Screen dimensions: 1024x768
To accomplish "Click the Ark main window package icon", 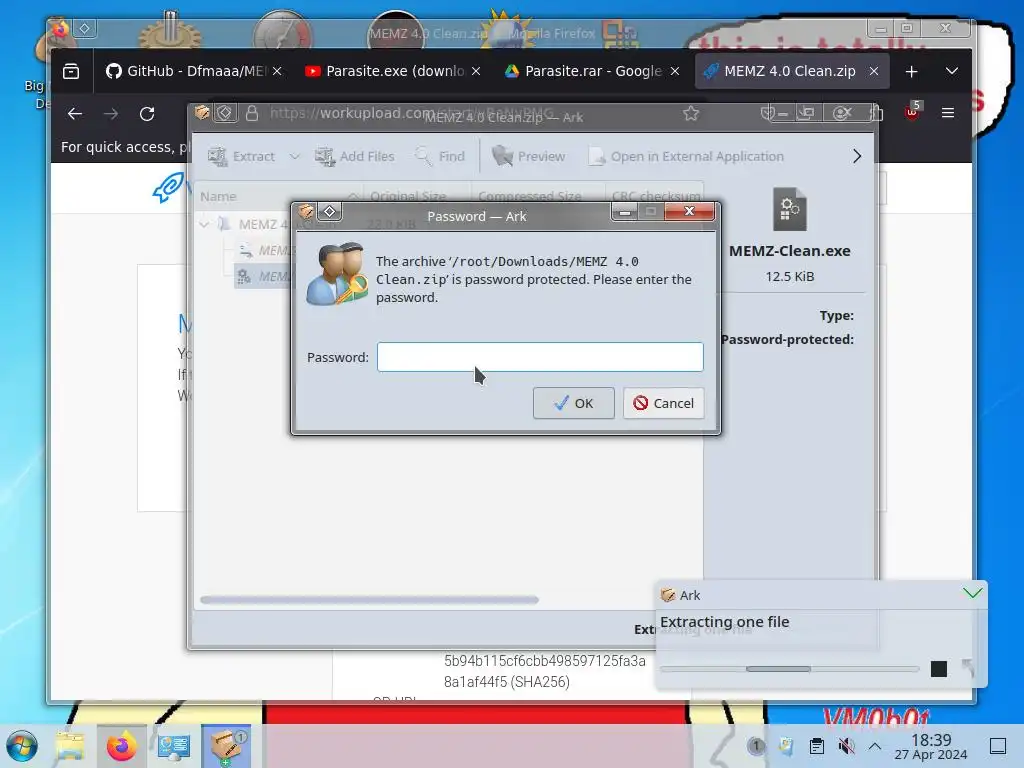I will click(202, 112).
